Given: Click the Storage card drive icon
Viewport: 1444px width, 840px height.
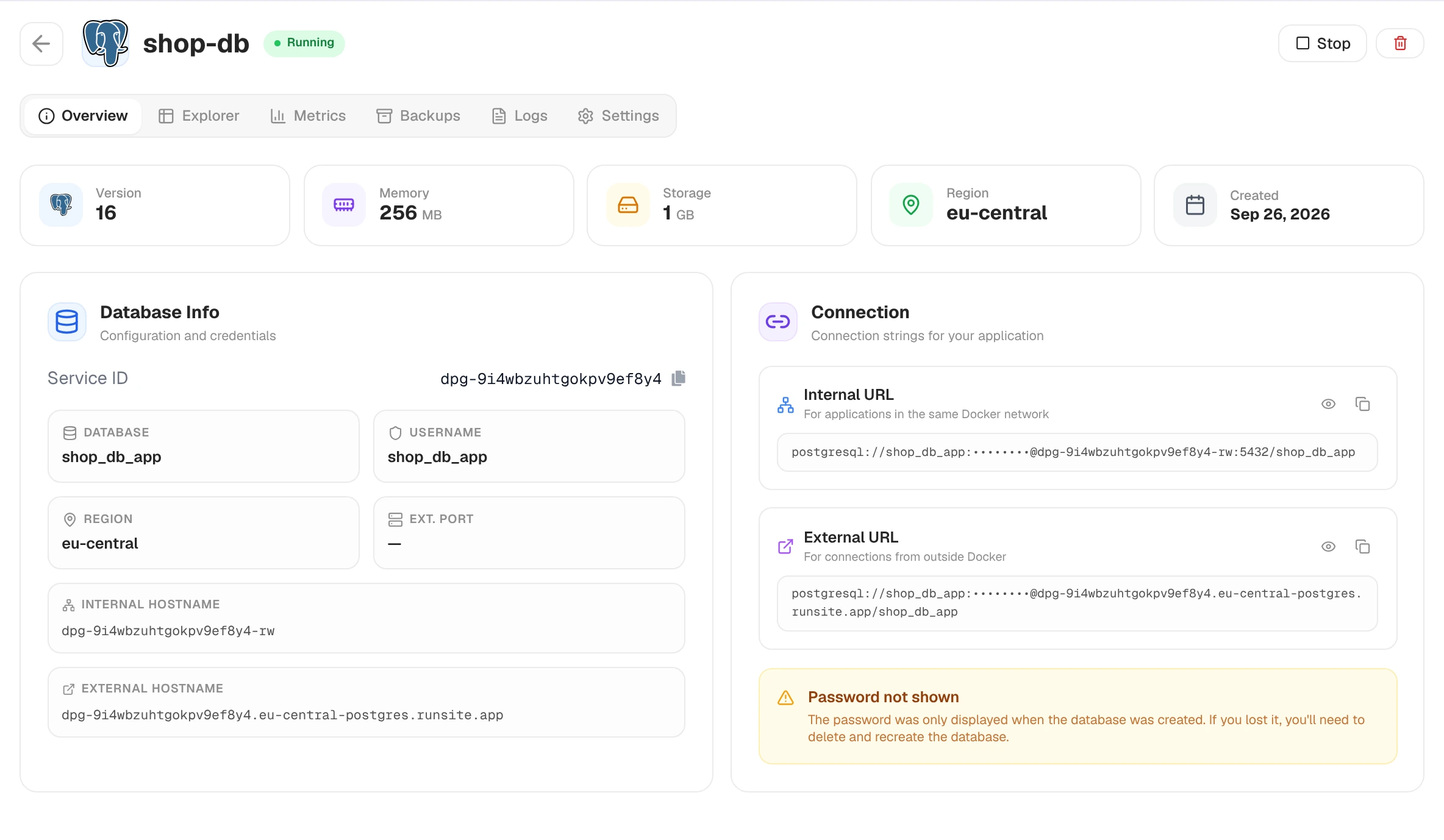Looking at the screenshot, I should pos(628,205).
